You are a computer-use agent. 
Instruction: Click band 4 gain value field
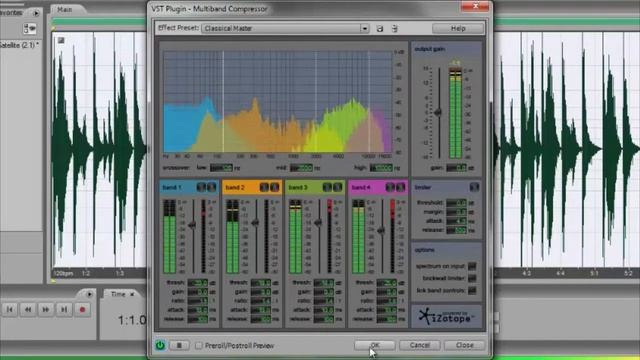tap(387, 292)
